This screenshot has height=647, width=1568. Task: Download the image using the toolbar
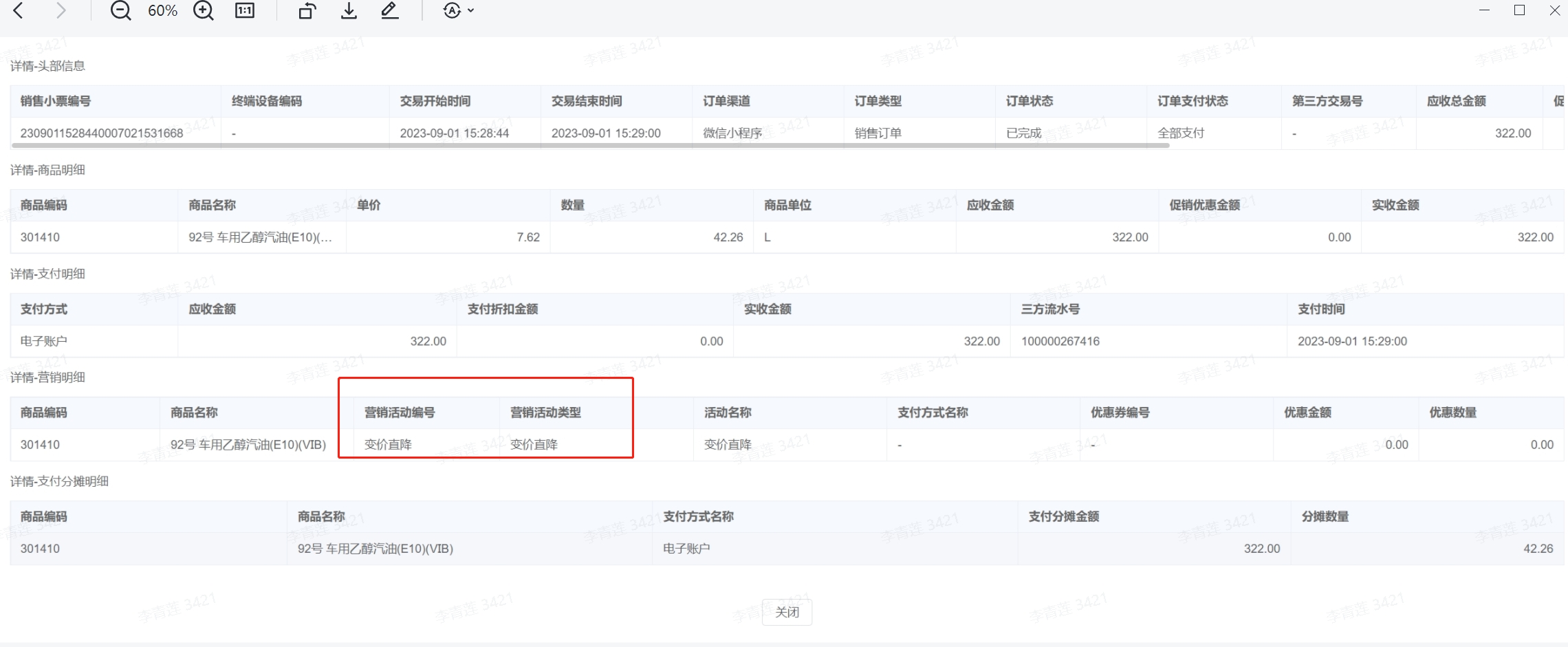(x=349, y=10)
